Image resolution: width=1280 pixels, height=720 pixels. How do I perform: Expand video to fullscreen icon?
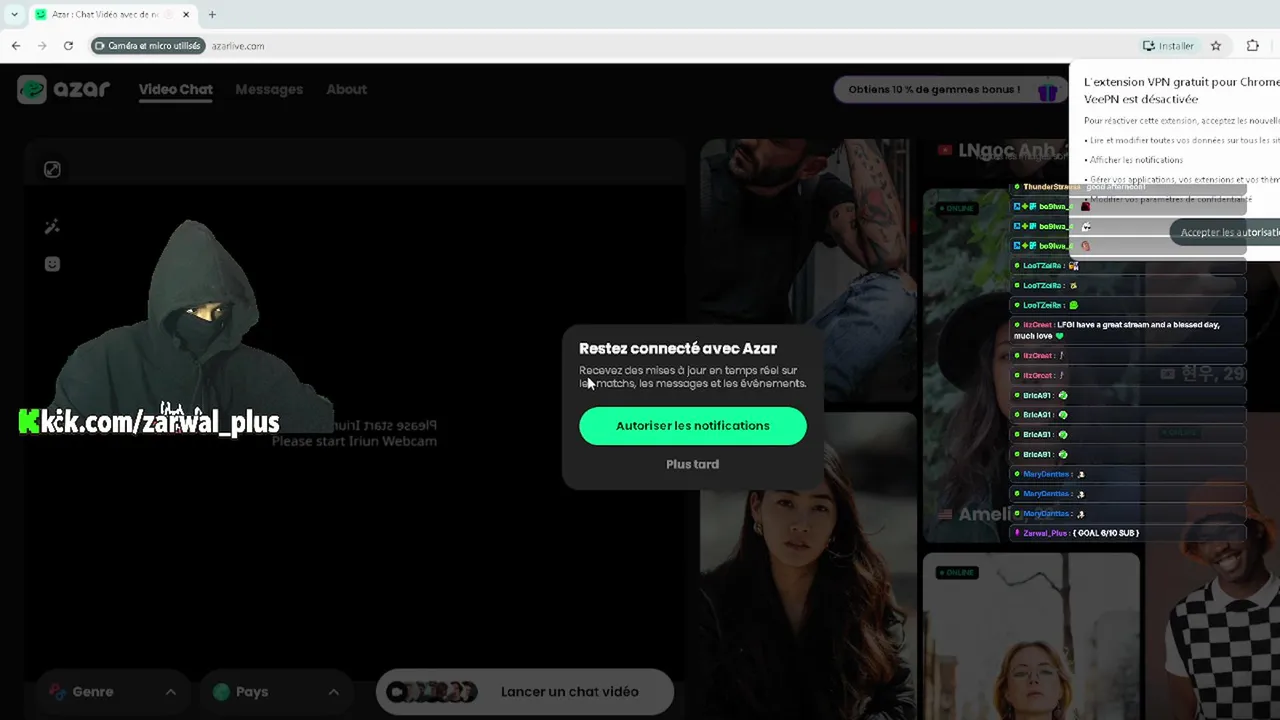[x=52, y=170]
